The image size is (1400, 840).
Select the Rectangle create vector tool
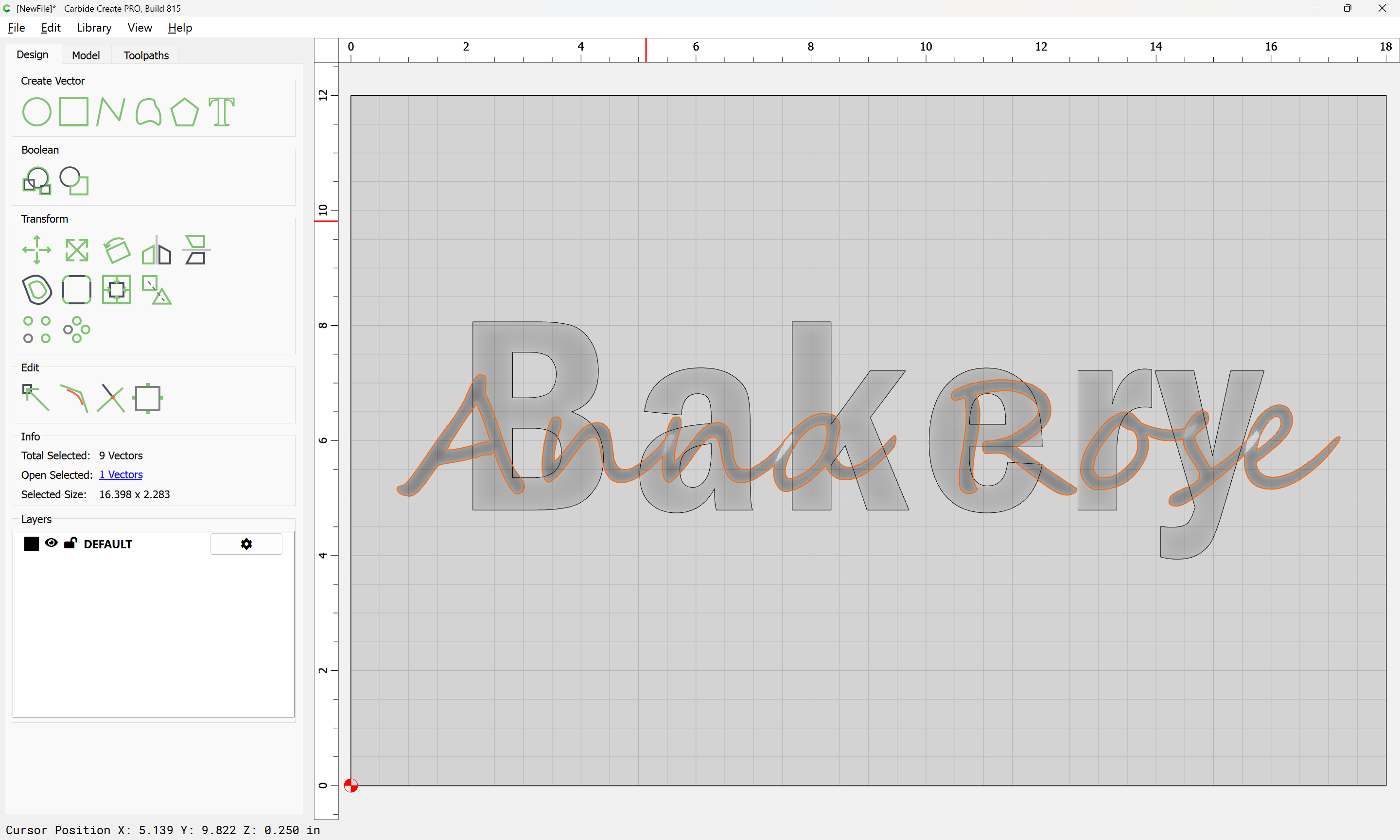click(74, 111)
